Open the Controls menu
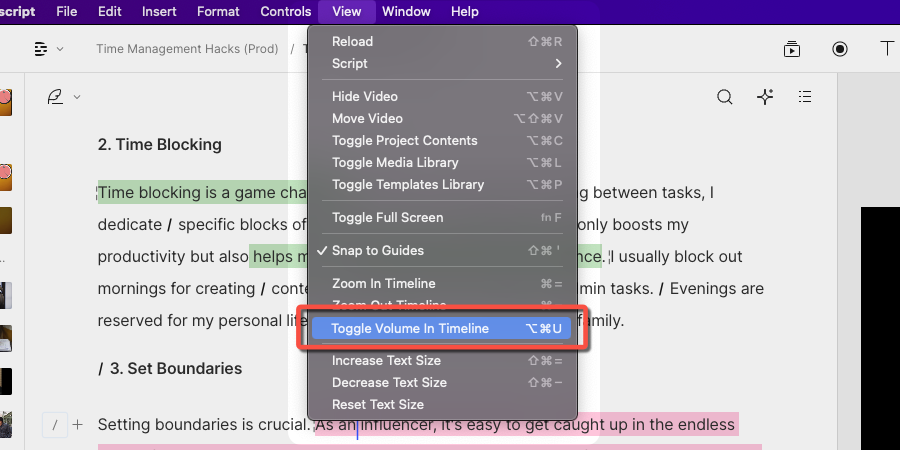The width and height of the screenshot is (900, 450). pos(286,11)
